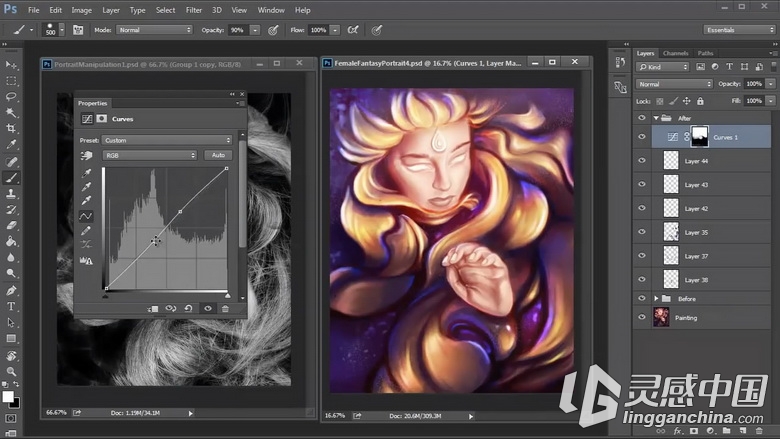Image resolution: width=780 pixels, height=439 pixels.
Task: Hide the Painting layer
Action: click(642, 317)
